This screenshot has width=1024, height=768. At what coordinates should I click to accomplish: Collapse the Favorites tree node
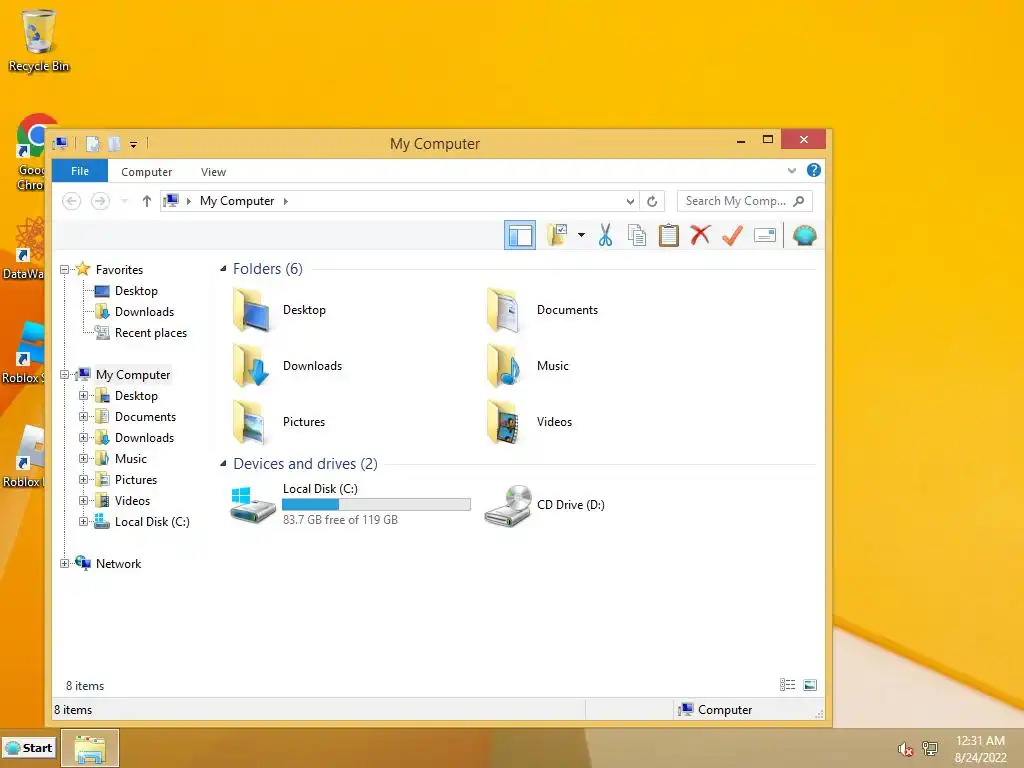64,270
